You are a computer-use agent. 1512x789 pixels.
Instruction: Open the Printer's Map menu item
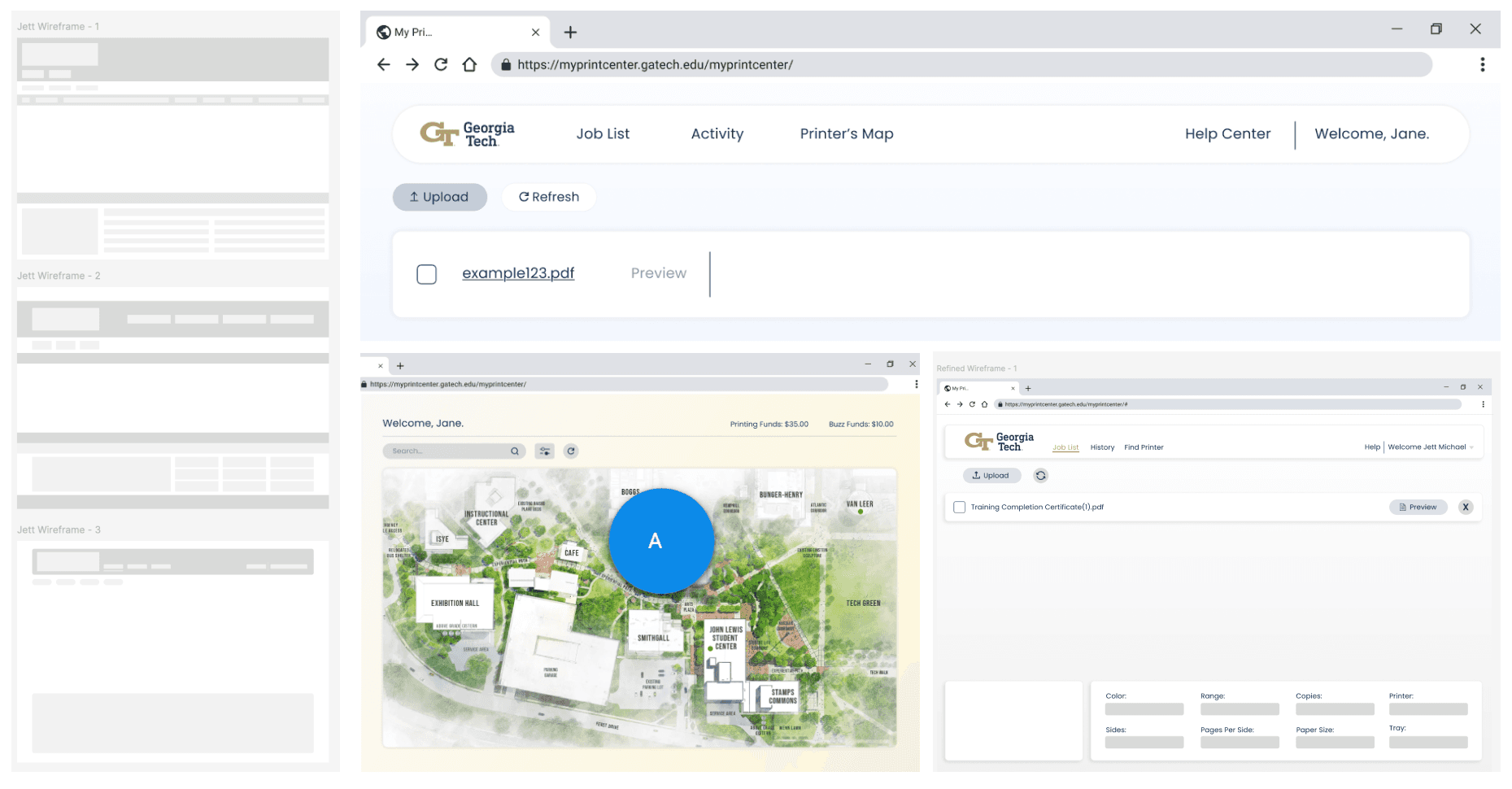[x=847, y=133]
